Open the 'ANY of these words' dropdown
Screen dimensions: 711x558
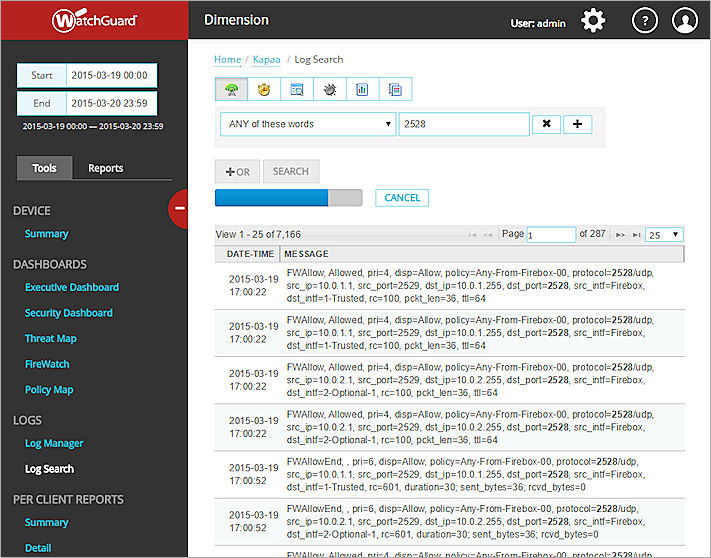point(307,124)
